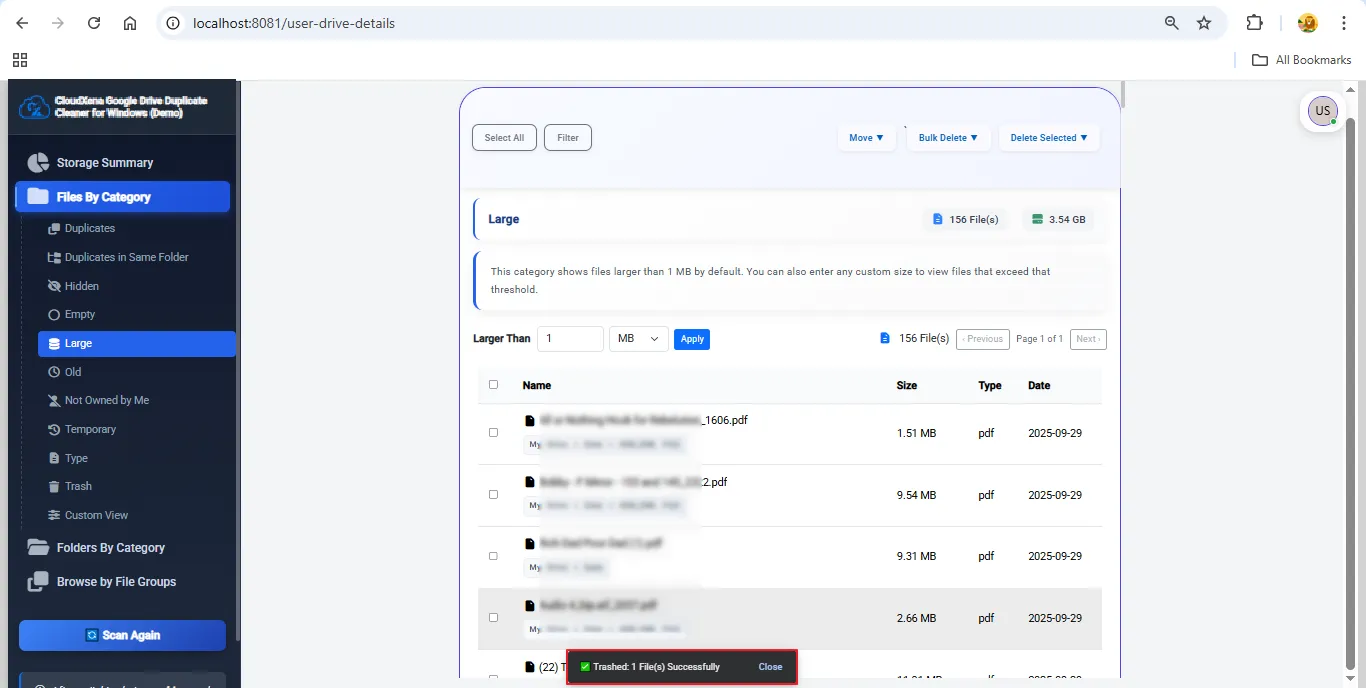
Task: Open the MB size unit dropdown
Action: [x=639, y=339]
